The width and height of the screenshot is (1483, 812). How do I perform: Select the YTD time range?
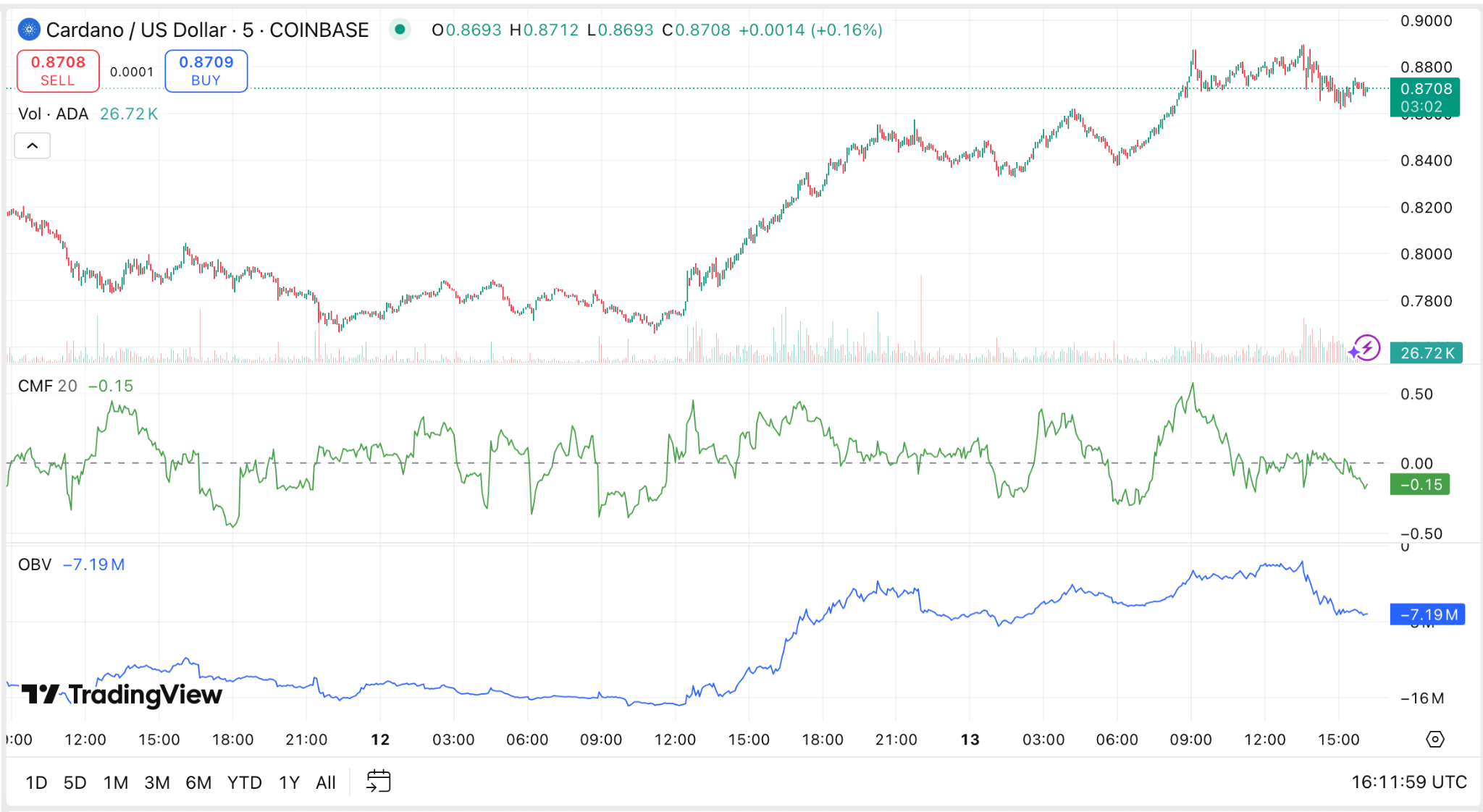pyautogui.click(x=244, y=782)
